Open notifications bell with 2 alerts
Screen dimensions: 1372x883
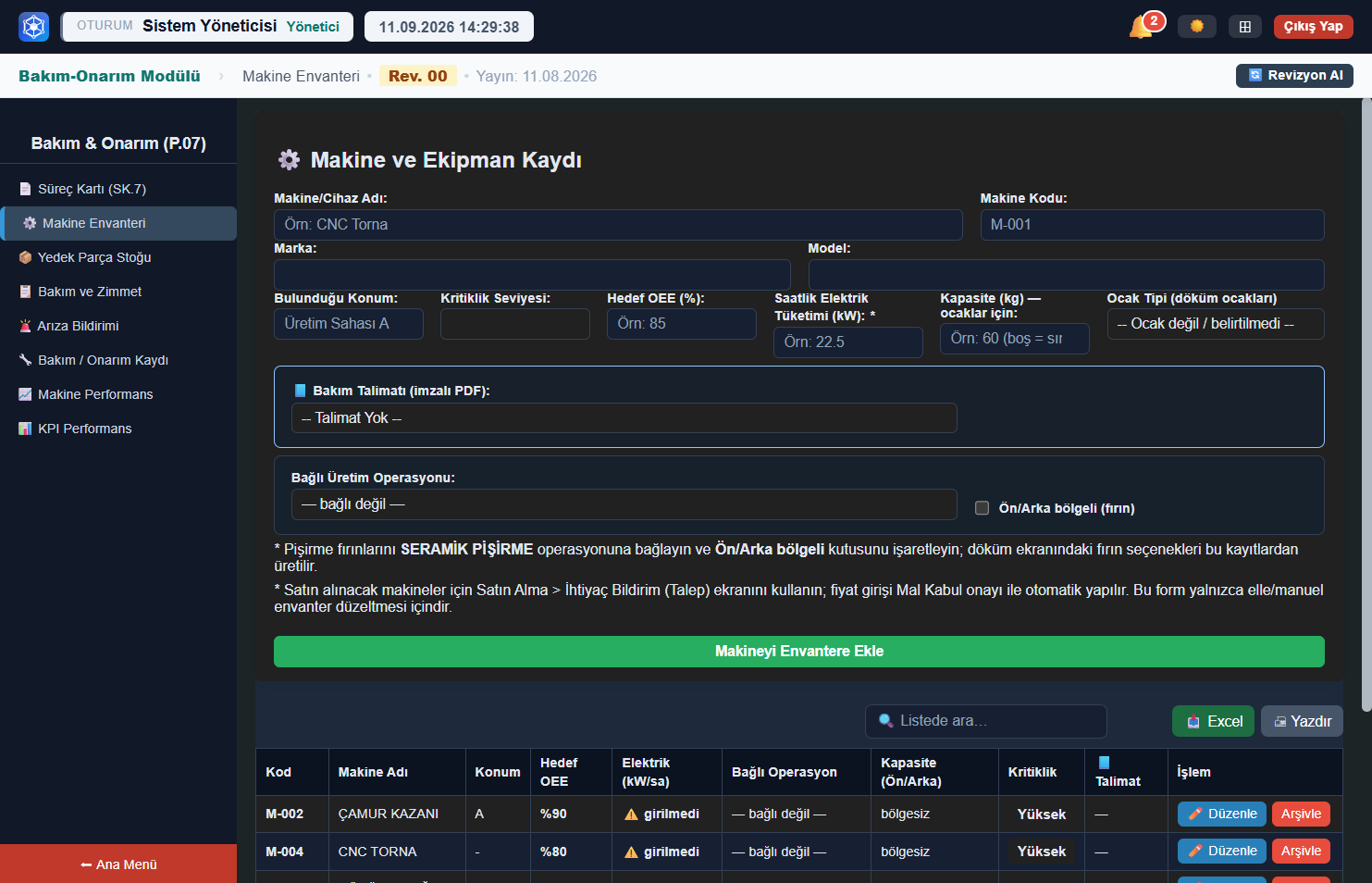click(1142, 26)
